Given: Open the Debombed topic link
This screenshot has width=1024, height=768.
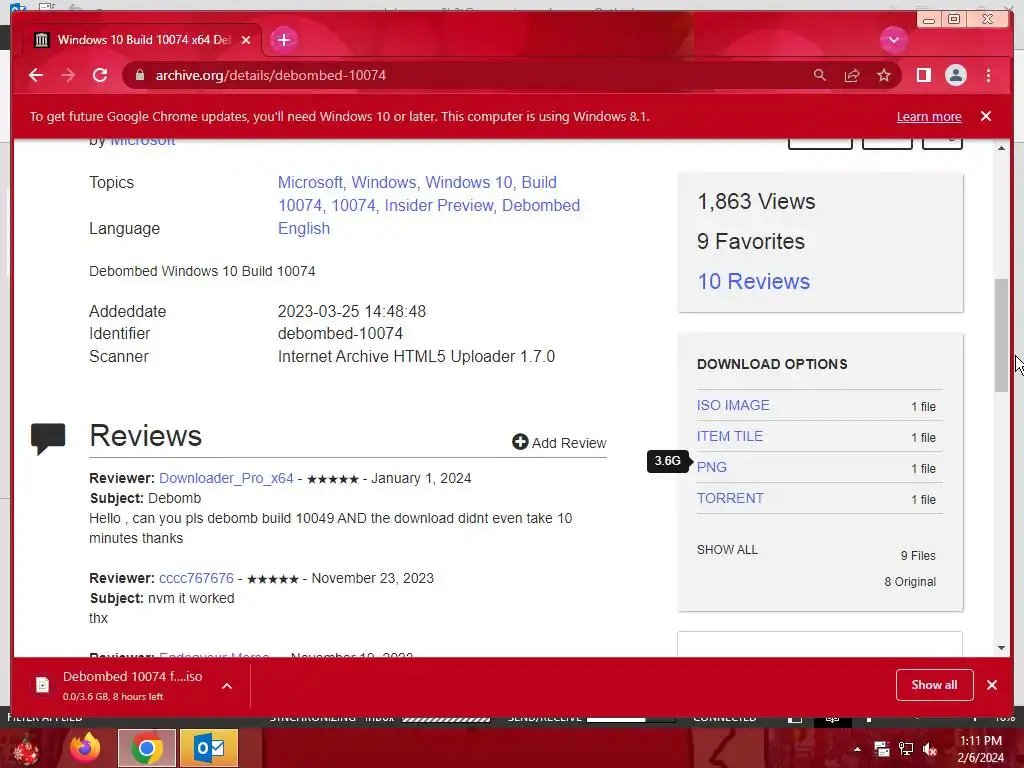Looking at the screenshot, I should pos(541,205).
